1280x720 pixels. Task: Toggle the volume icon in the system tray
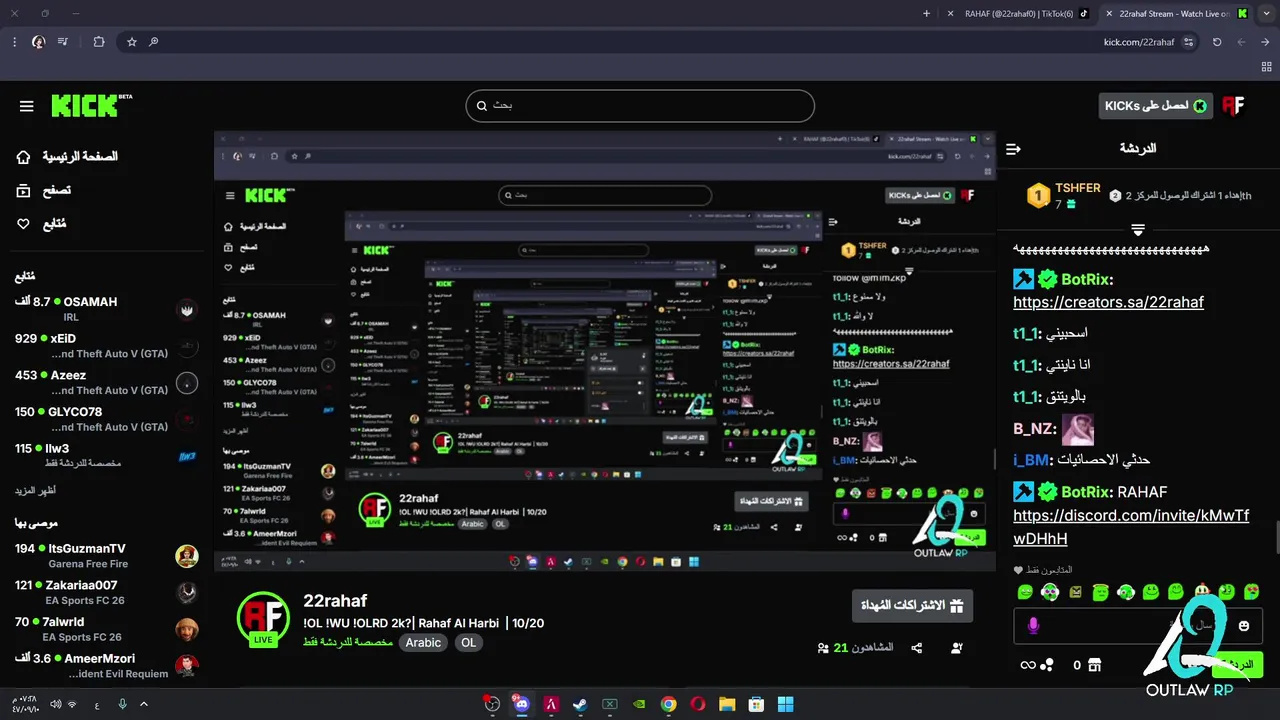pos(56,704)
